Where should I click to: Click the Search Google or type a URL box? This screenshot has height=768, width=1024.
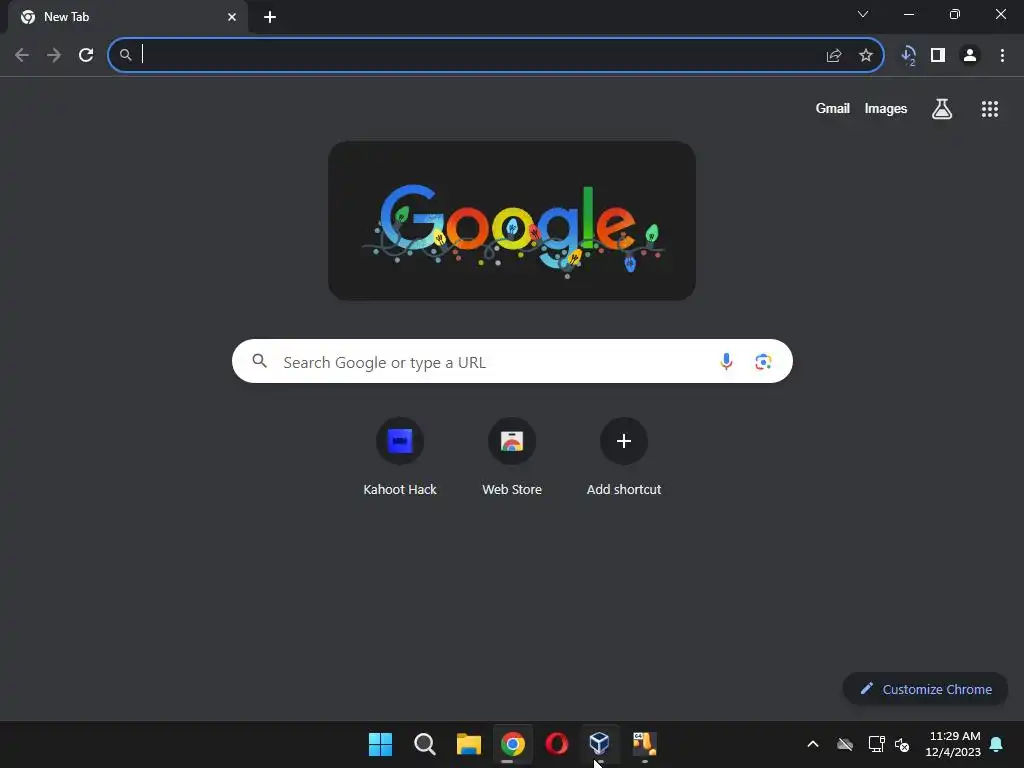513,361
